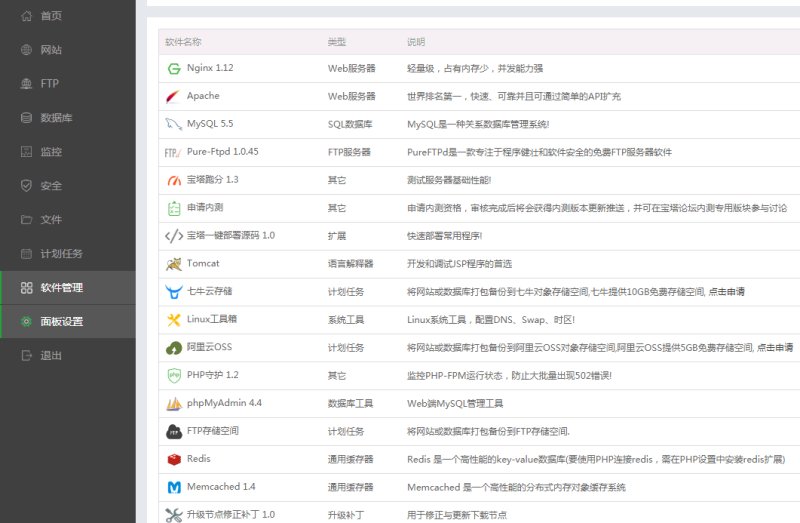Click the 申请内测 checklist icon

pyautogui.click(x=174, y=208)
